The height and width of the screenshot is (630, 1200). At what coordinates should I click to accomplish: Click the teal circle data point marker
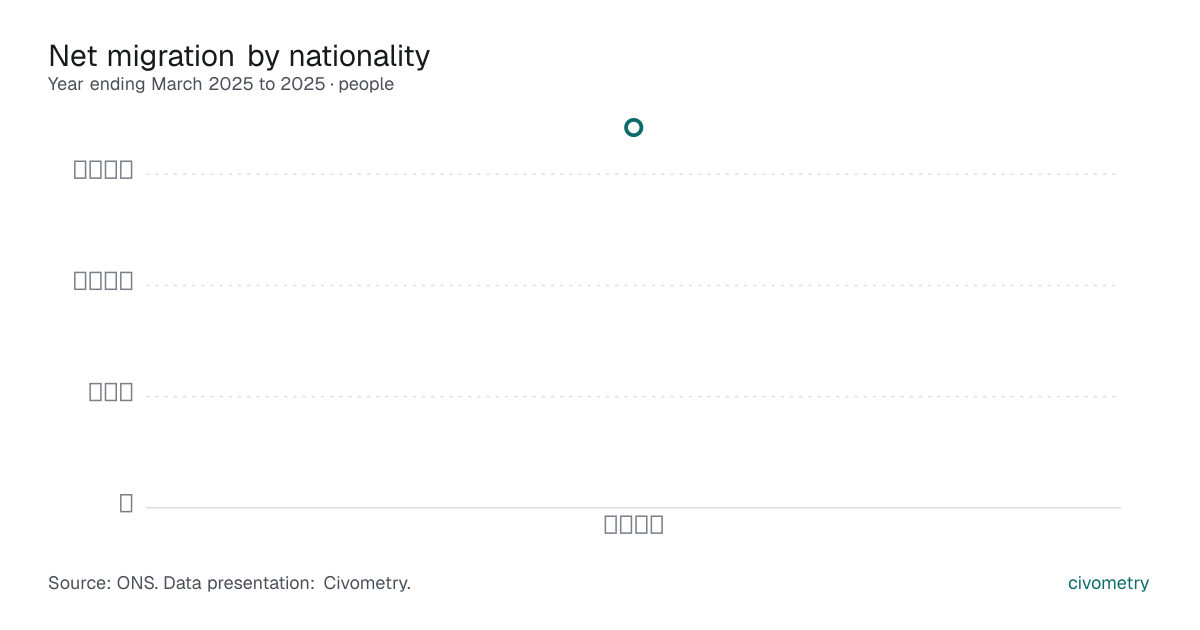point(633,127)
